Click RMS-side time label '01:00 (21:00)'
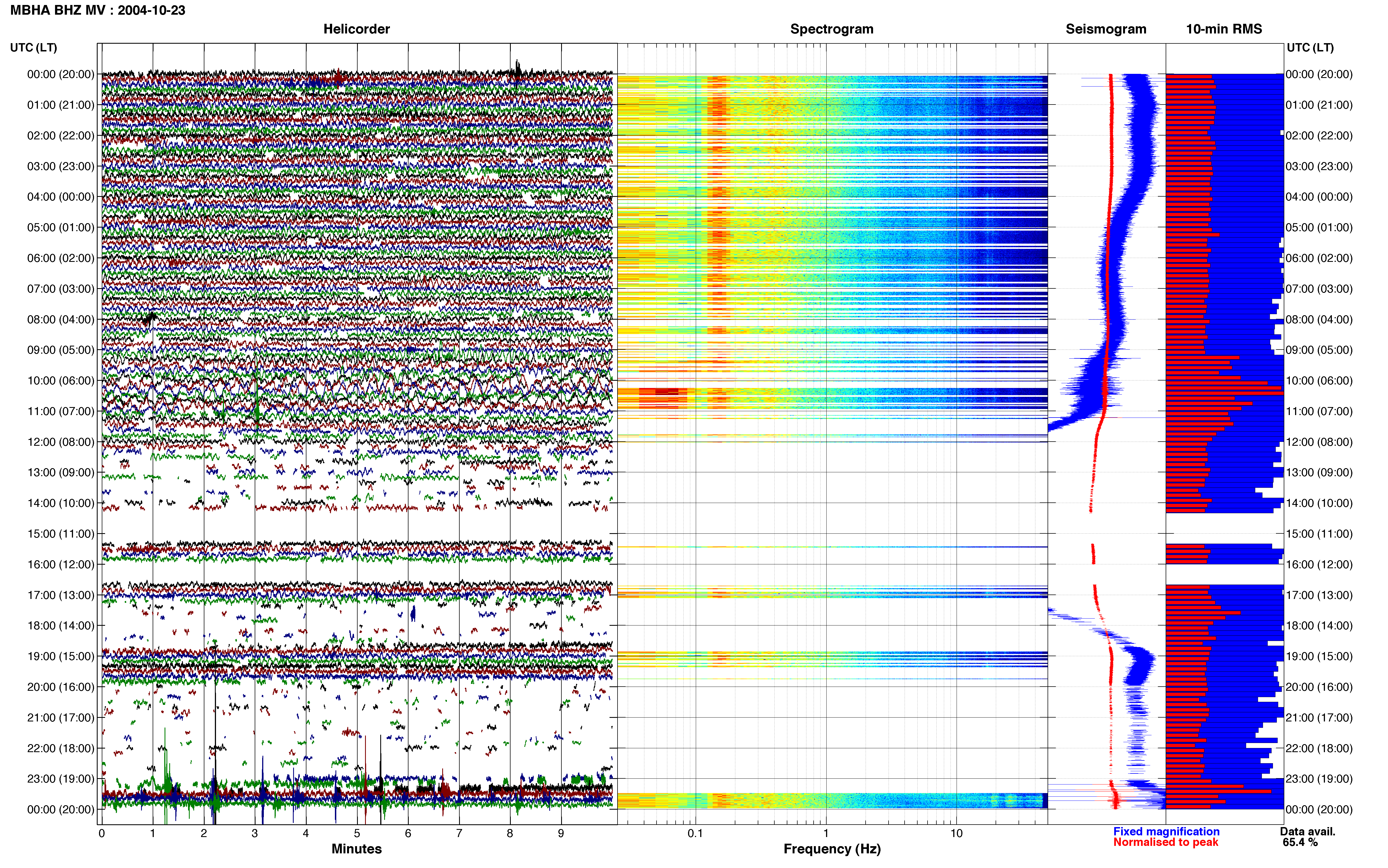1388x868 pixels. coord(1319,105)
